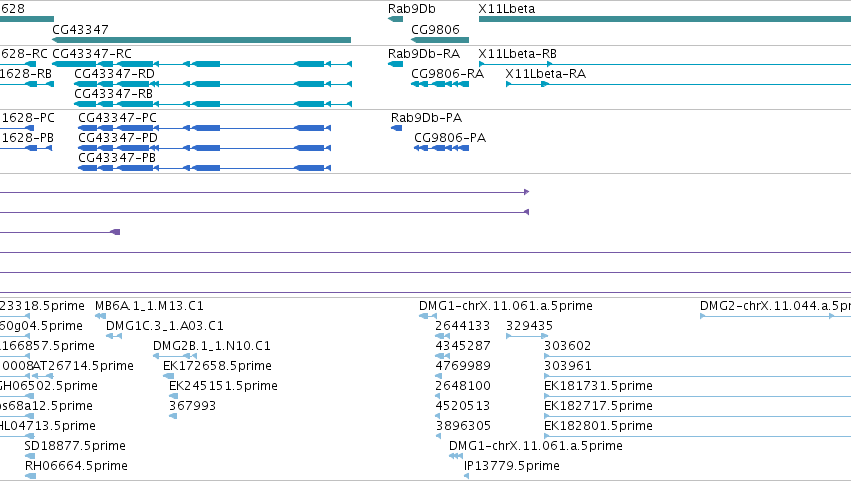
Task: Click the 3896305 feature label
Action: [x=463, y=426]
